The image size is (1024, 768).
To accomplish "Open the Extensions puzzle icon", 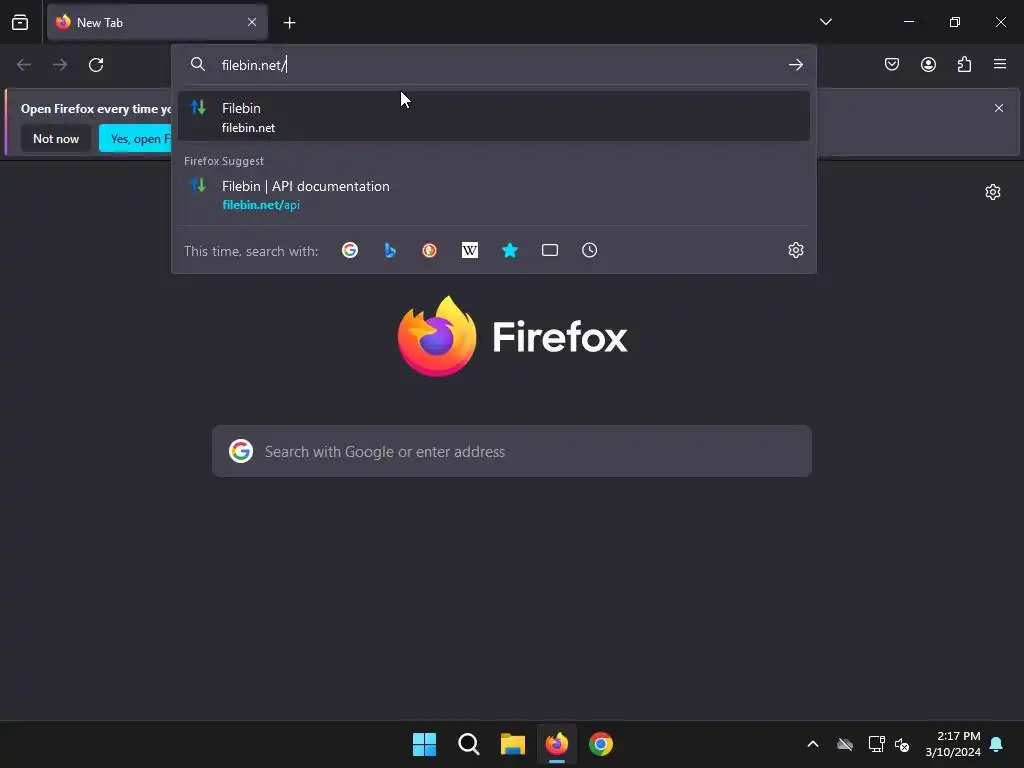I will pyautogui.click(x=964, y=64).
